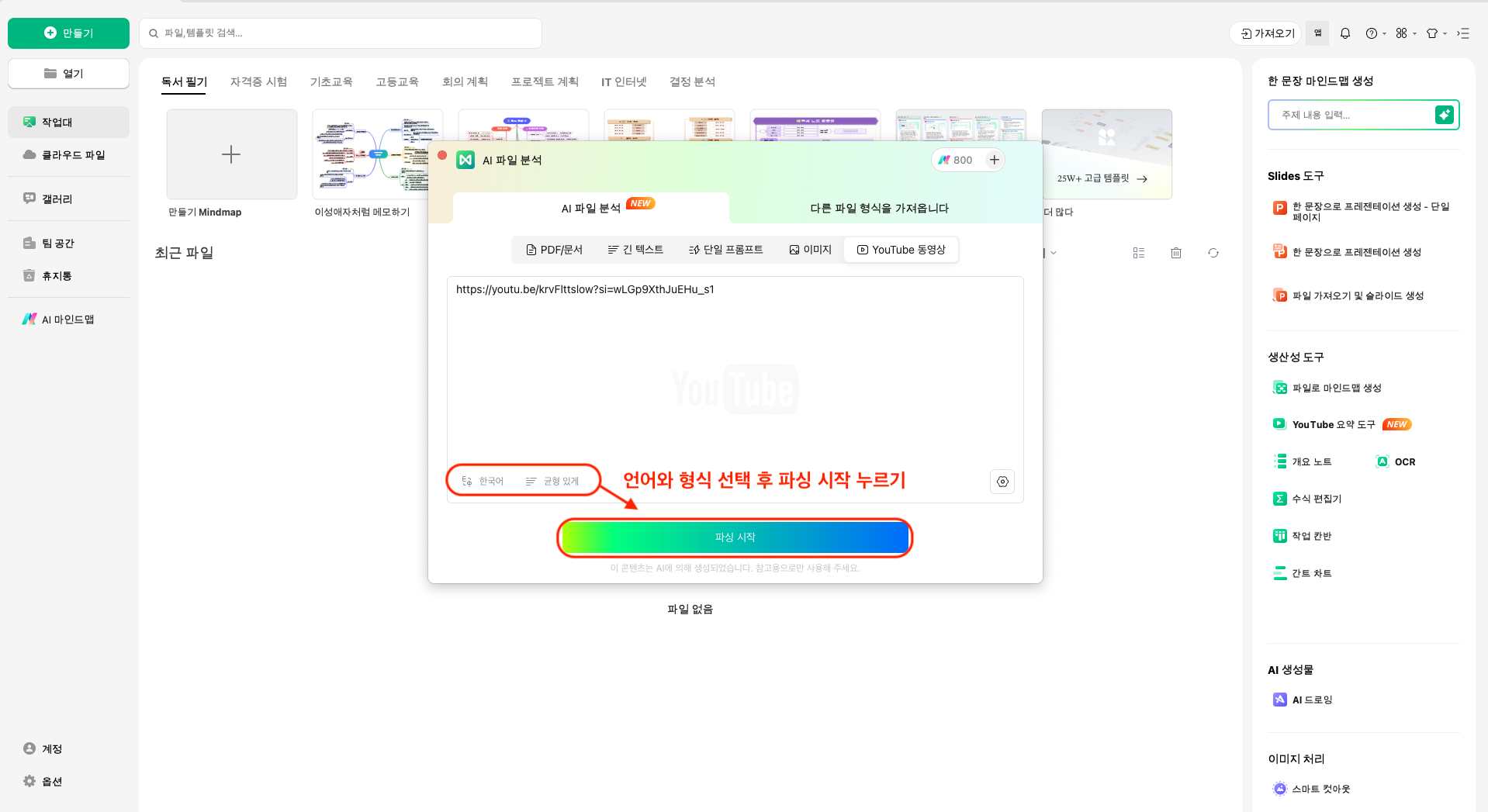Select the 자격증 시험 category tab

click(258, 81)
